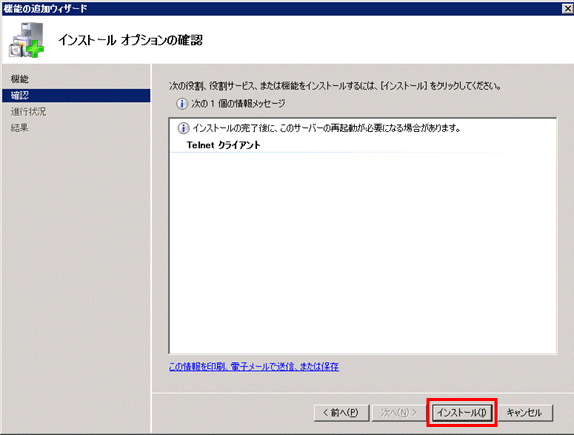The image size is (574, 435).
Task: Go back with the 前へ button
Action: [x=341, y=413]
